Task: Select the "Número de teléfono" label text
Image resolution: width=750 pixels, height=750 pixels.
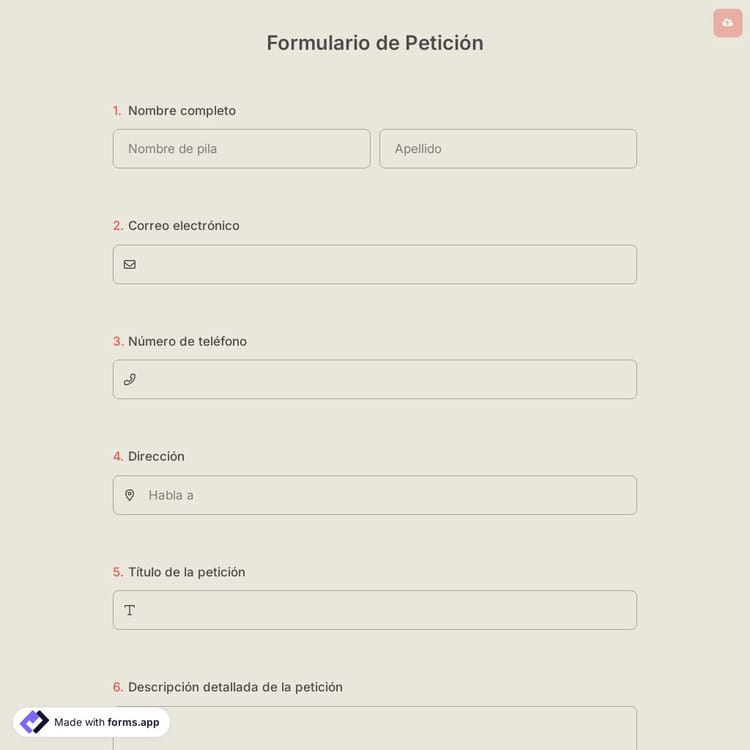Action: [x=187, y=341]
